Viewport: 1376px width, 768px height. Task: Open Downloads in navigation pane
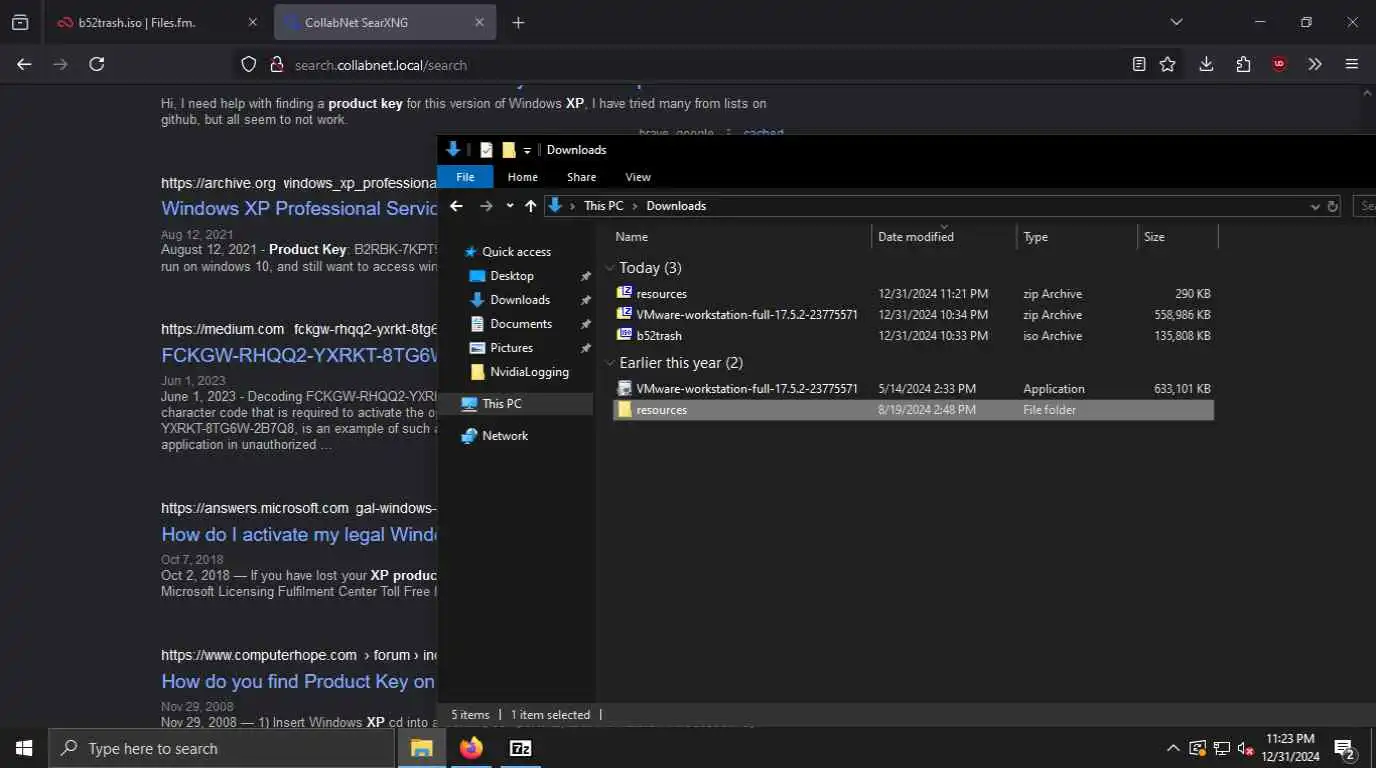pyautogui.click(x=520, y=300)
